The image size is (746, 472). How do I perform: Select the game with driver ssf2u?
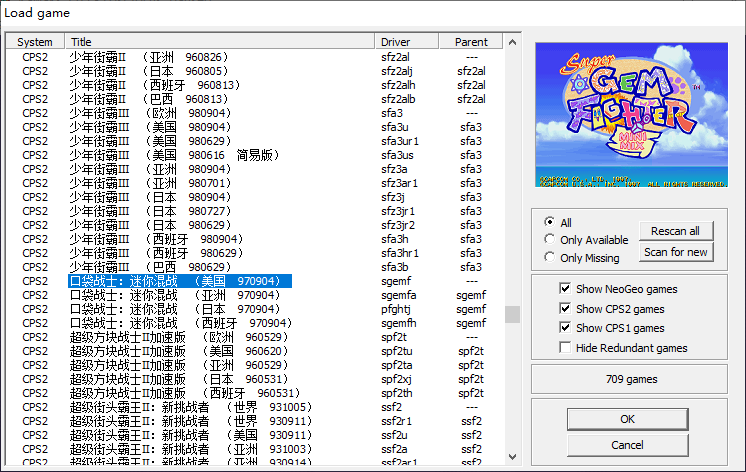pos(175,436)
